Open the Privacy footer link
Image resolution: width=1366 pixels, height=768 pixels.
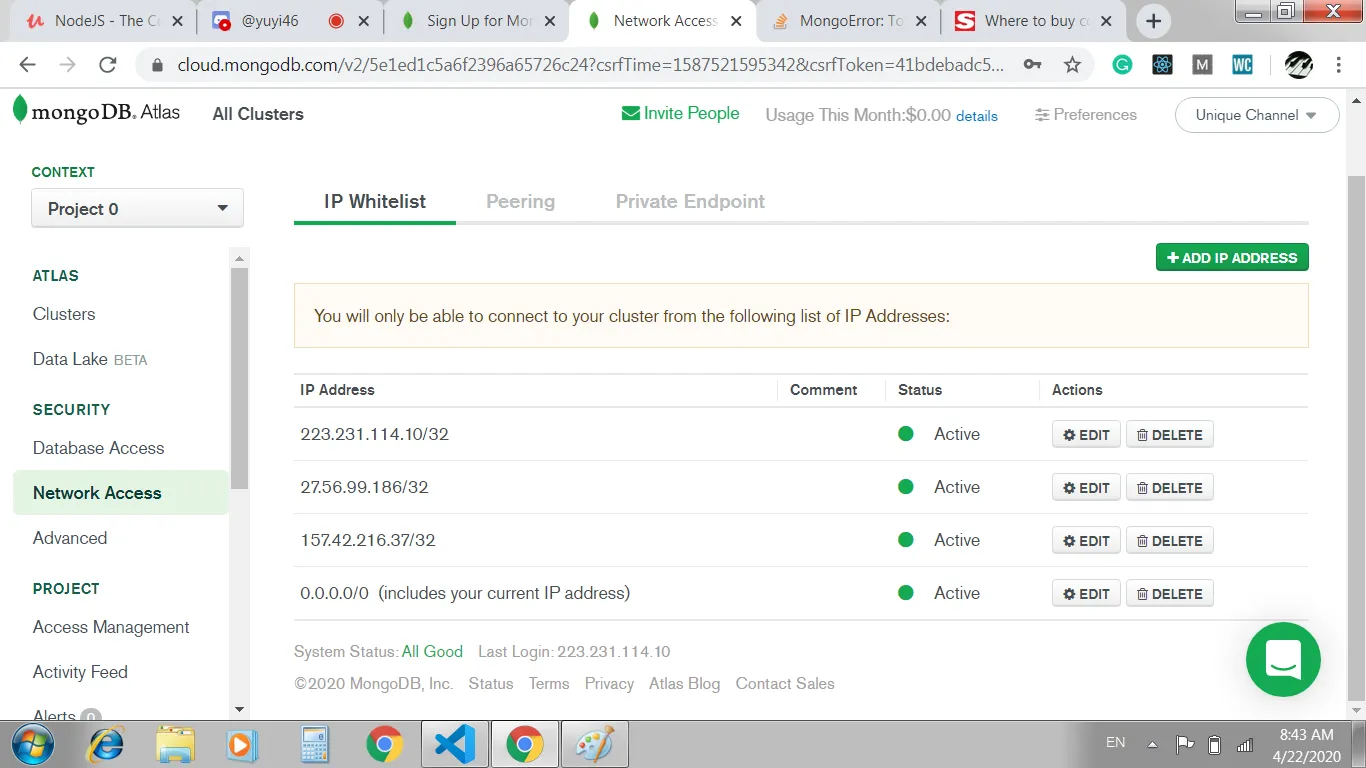click(x=610, y=684)
